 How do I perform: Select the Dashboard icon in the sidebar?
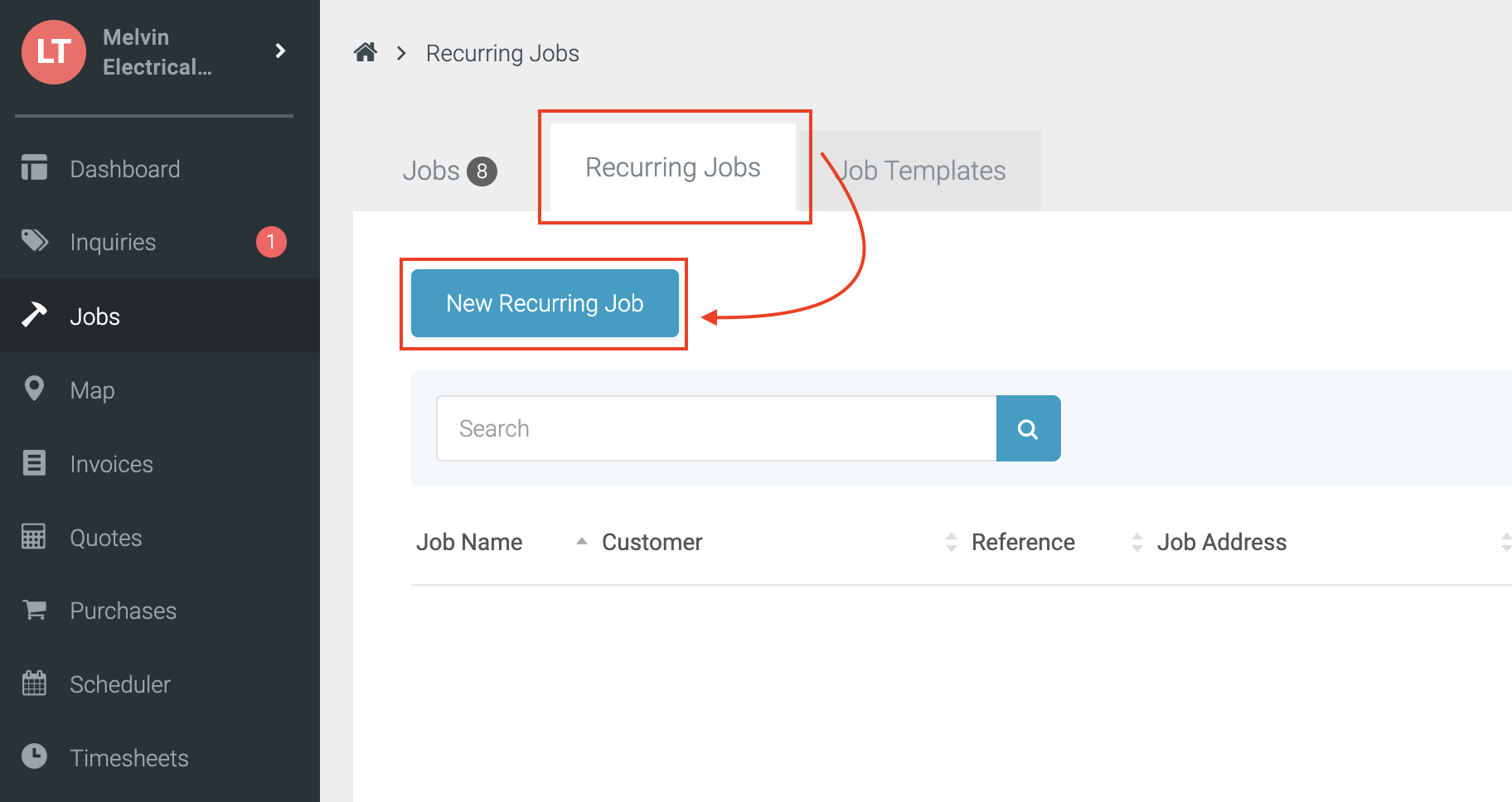pos(34,168)
